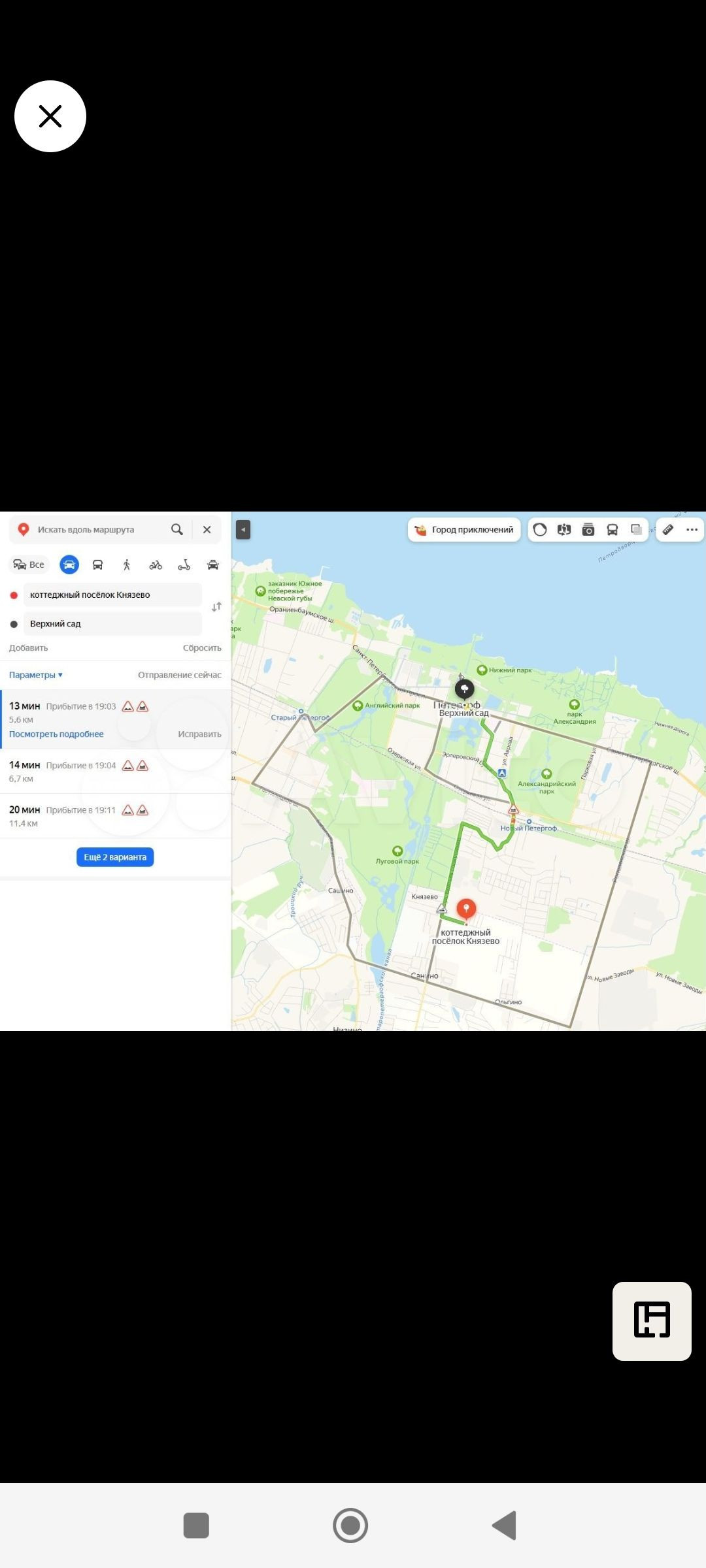Switch to walking route mode

127,564
